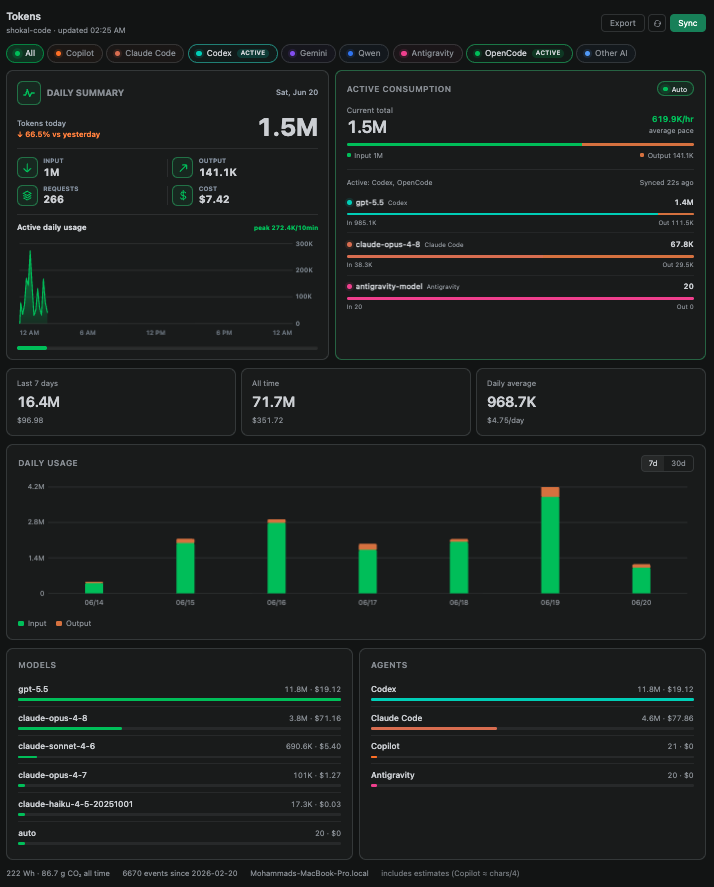Click the Requests layers icon
The height and width of the screenshot is (887, 714).
point(27,195)
